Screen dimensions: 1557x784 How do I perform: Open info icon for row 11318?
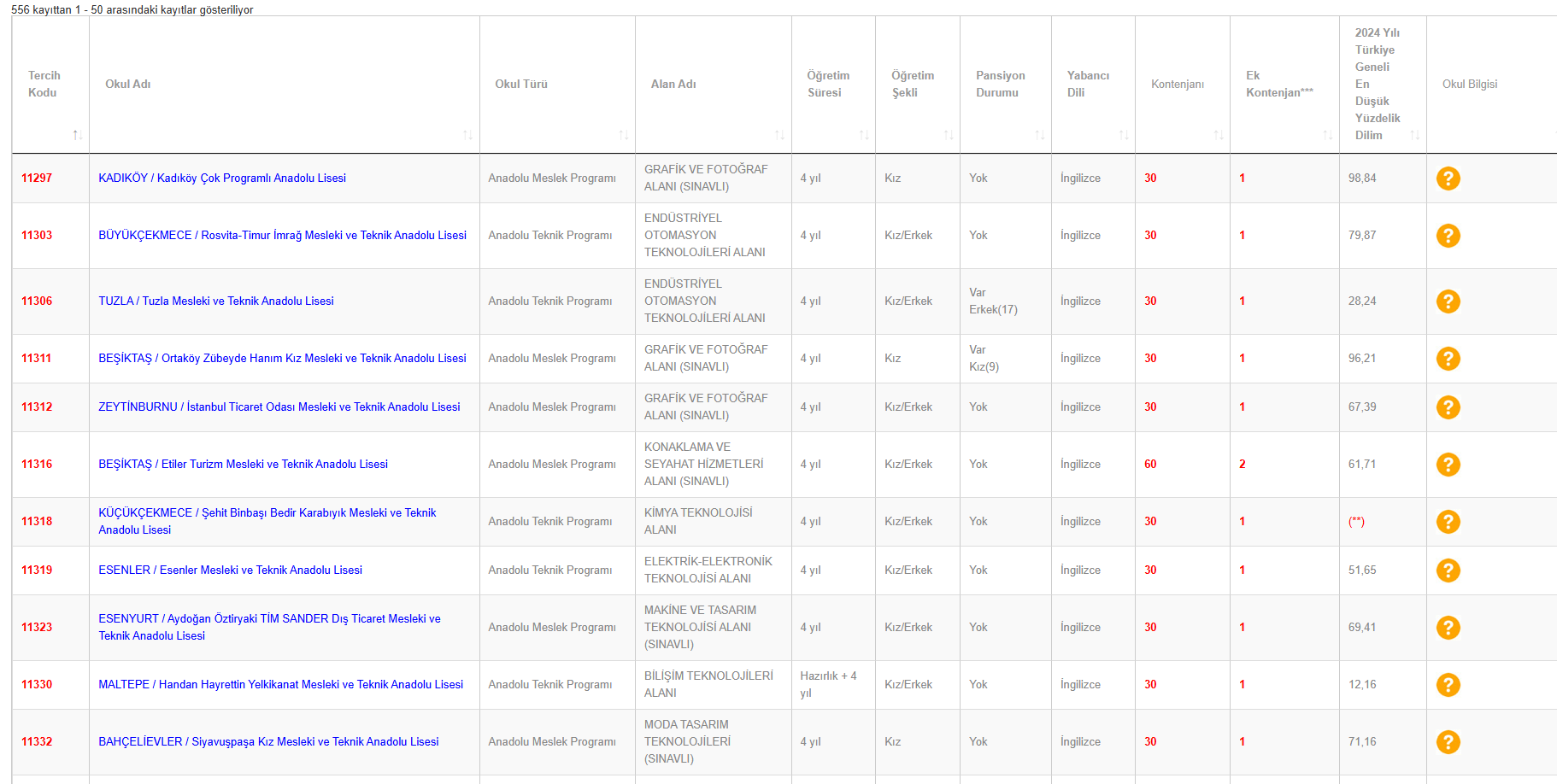tap(1448, 522)
